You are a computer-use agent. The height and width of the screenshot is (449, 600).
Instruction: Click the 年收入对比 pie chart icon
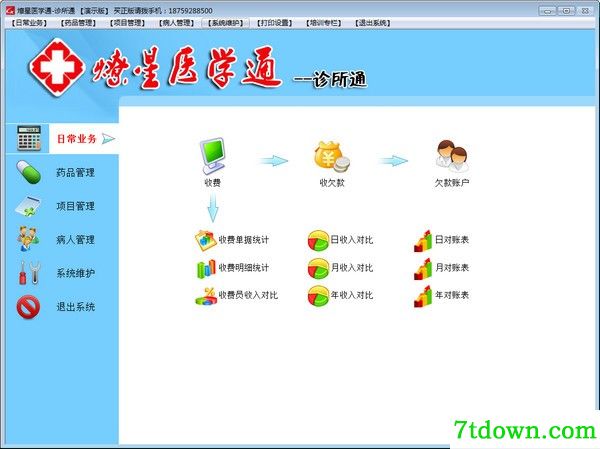[318, 296]
